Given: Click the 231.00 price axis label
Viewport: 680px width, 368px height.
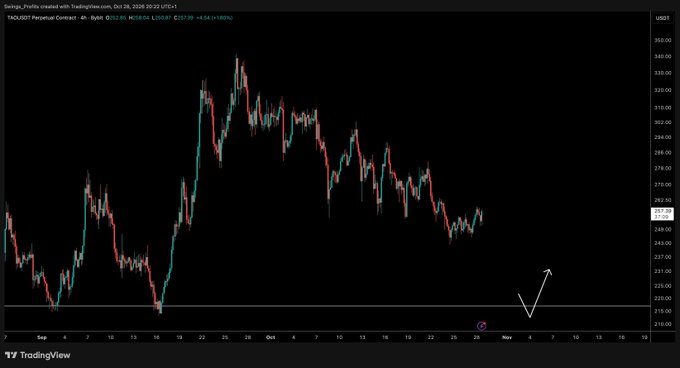Looking at the screenshot, I should (x=662, y=271).
